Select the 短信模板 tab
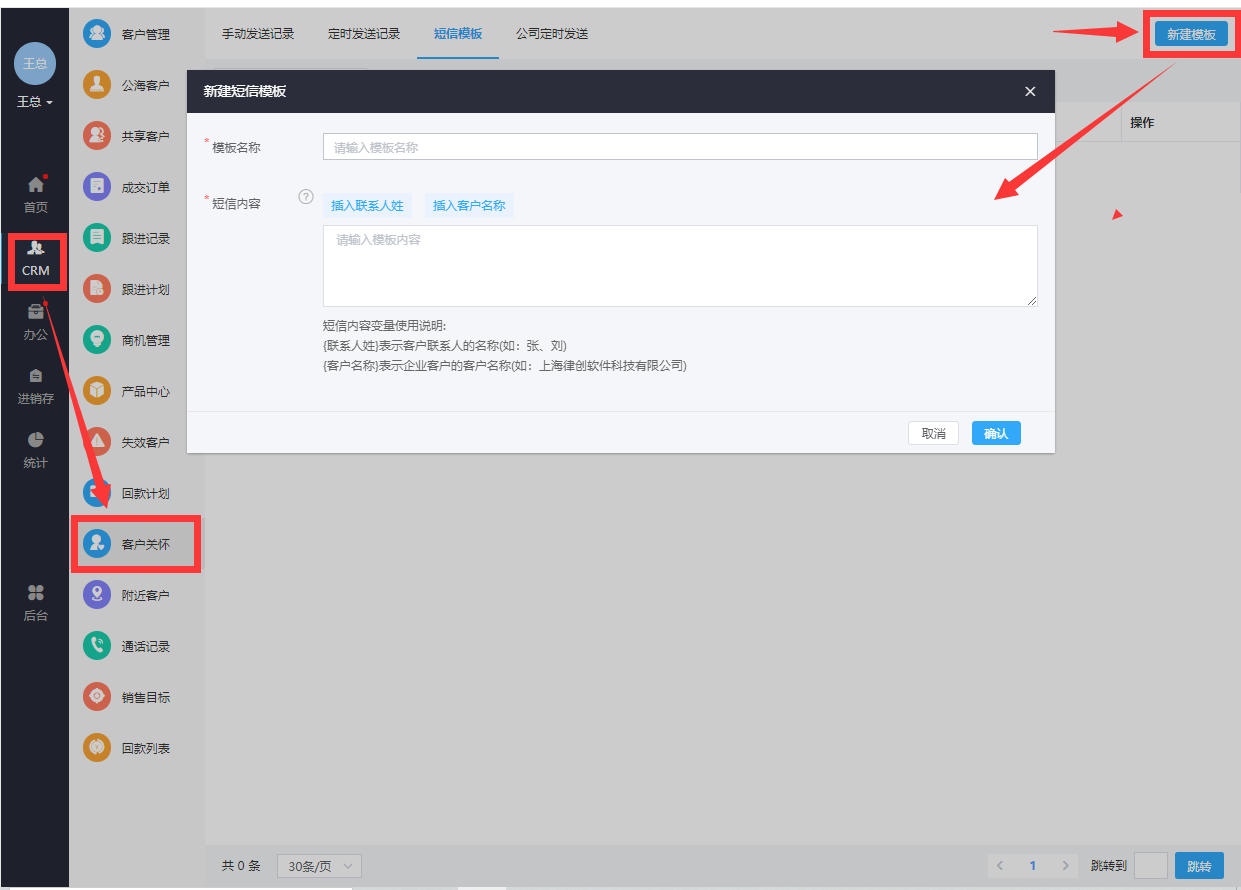This screenshot has height=890, width=1241. tap(458, 33)
